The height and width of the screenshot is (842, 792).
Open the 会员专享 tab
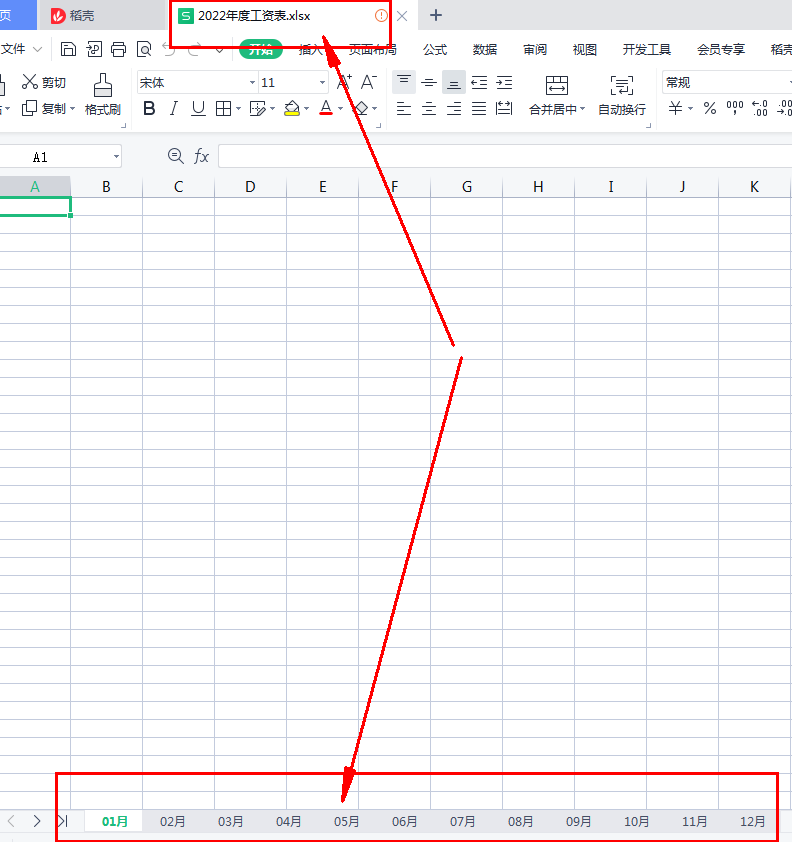click(721, 49)
